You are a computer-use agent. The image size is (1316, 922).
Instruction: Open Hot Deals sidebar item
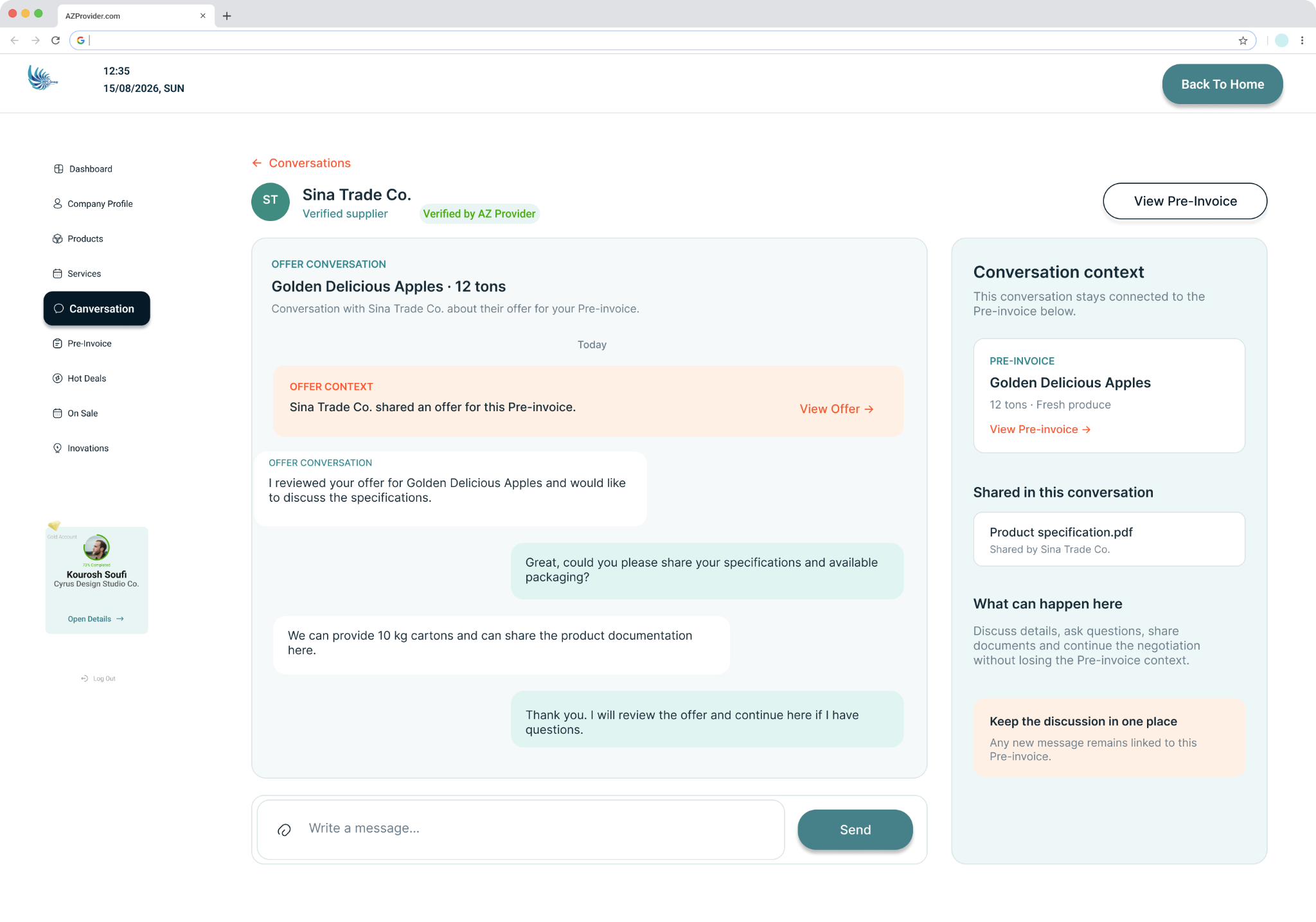[80, 378]
